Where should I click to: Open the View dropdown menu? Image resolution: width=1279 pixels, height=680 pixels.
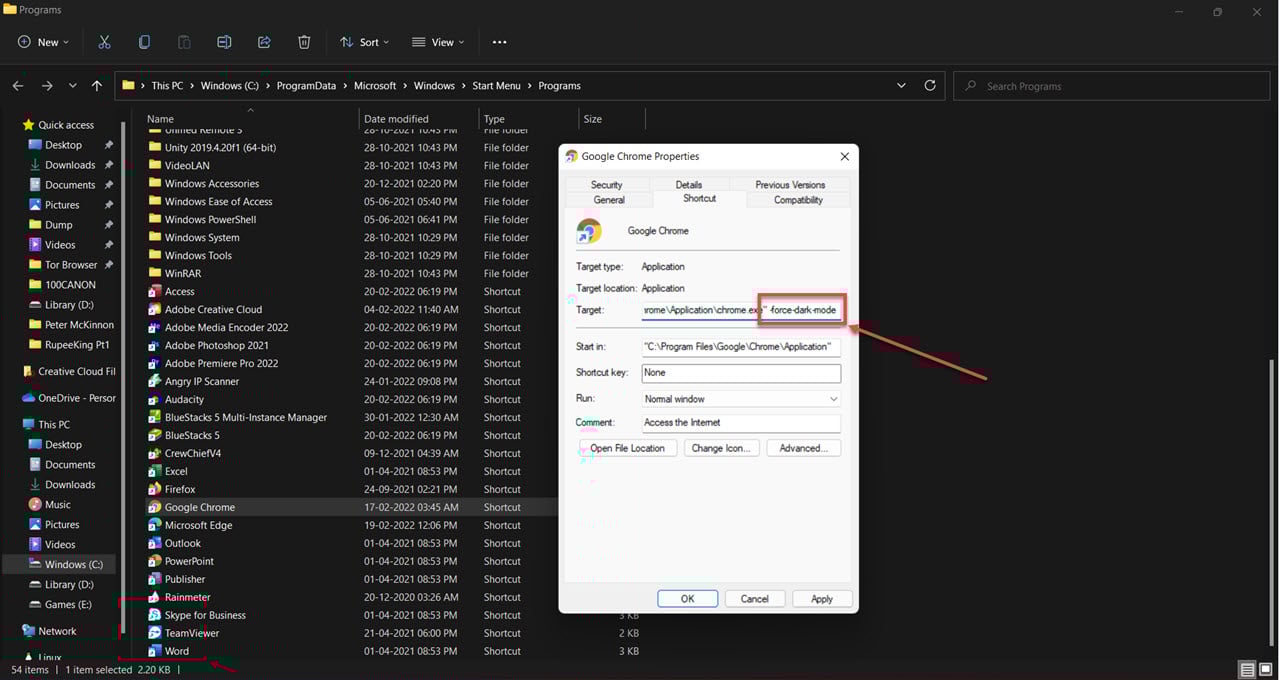(438, 42)
